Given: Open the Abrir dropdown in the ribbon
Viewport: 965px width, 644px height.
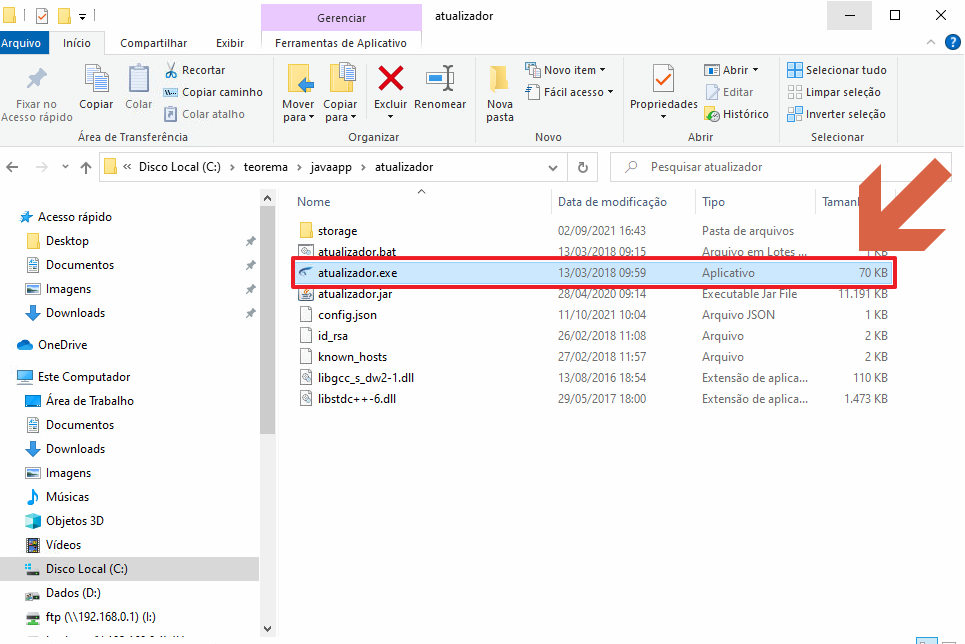Looking at the screenshot, I should pos(731,70).
